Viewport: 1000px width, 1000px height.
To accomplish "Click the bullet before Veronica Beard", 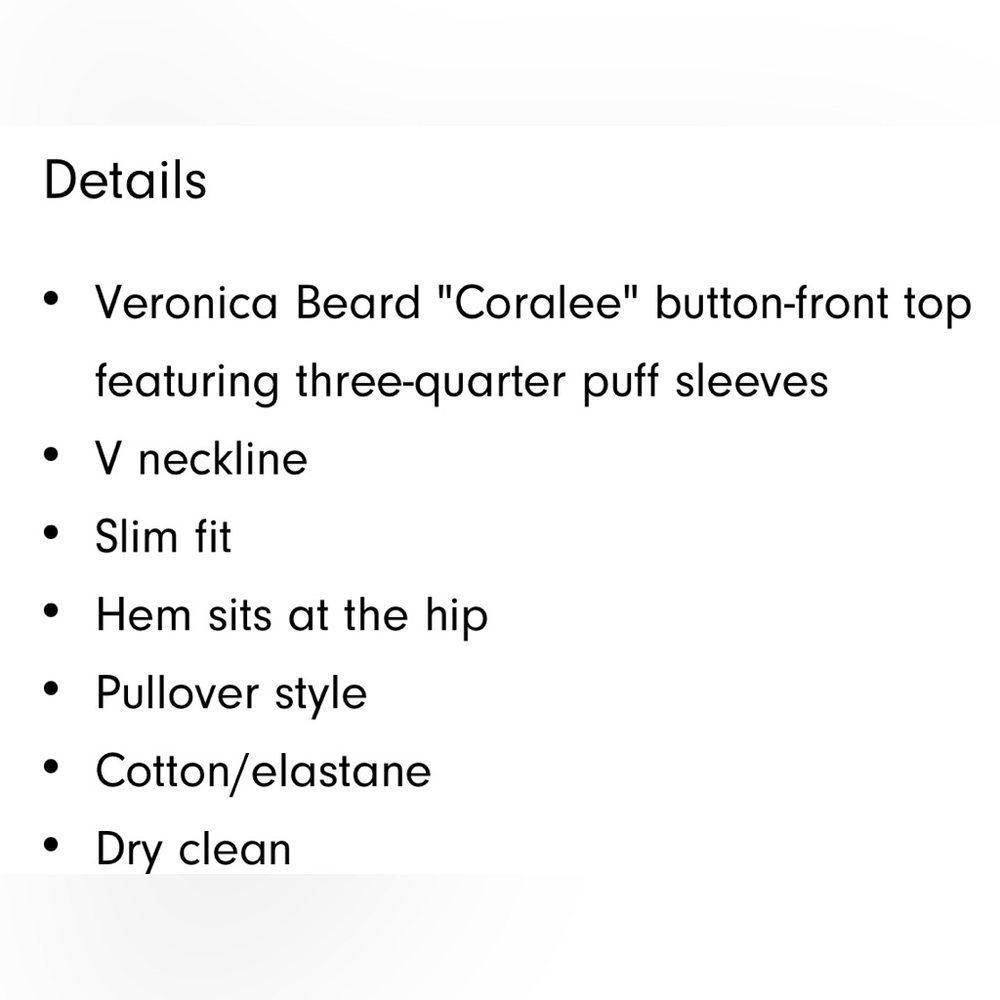I will pyautogui.click(x=52, y=298).
